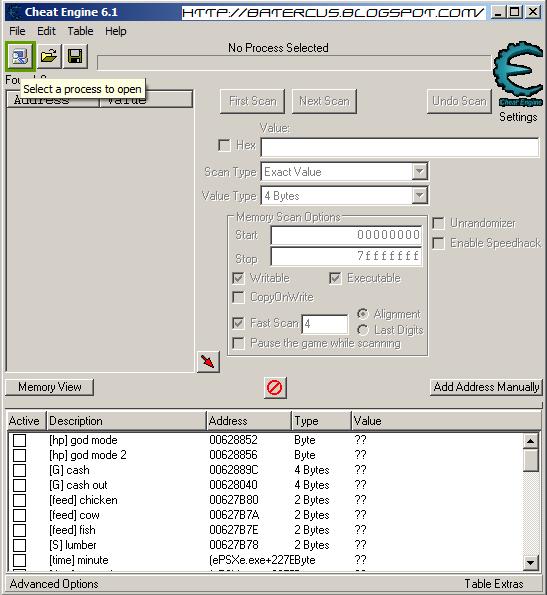Image resolution: width=547 pixels, height=595 pixels.
Task: Open the Help menu
Action: click(116, 31)
